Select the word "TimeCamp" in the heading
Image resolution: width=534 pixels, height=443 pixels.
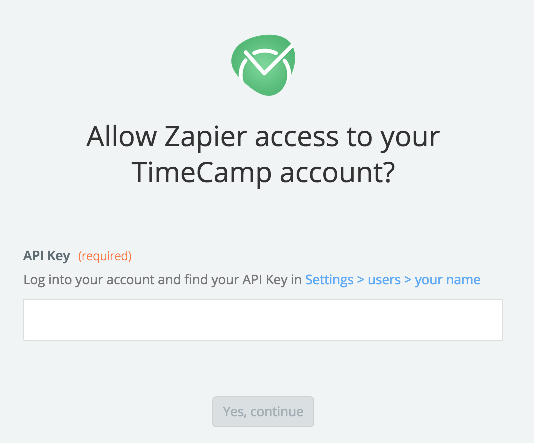coord(202,172)
